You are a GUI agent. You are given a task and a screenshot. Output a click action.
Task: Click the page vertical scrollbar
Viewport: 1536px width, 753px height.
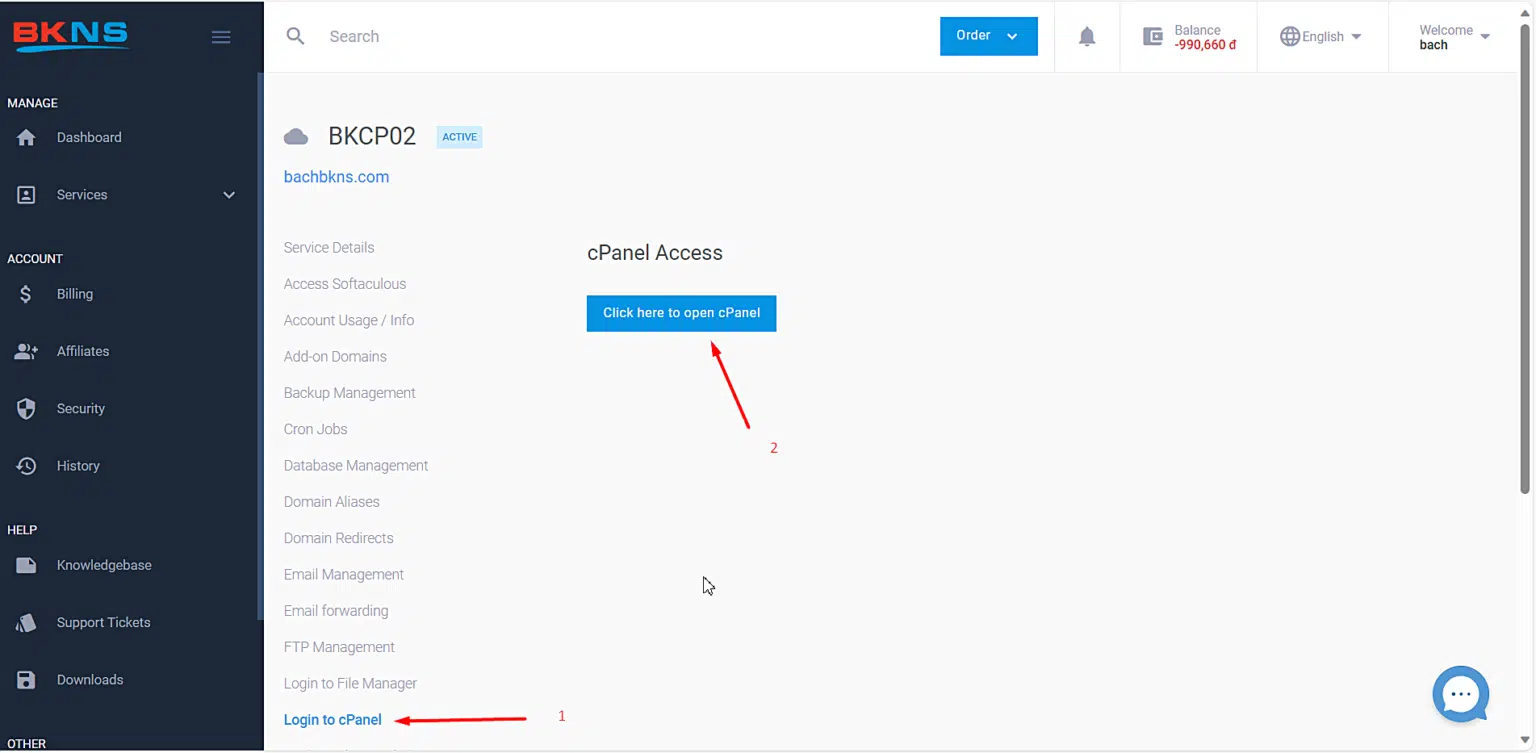tap(1525, 260)
